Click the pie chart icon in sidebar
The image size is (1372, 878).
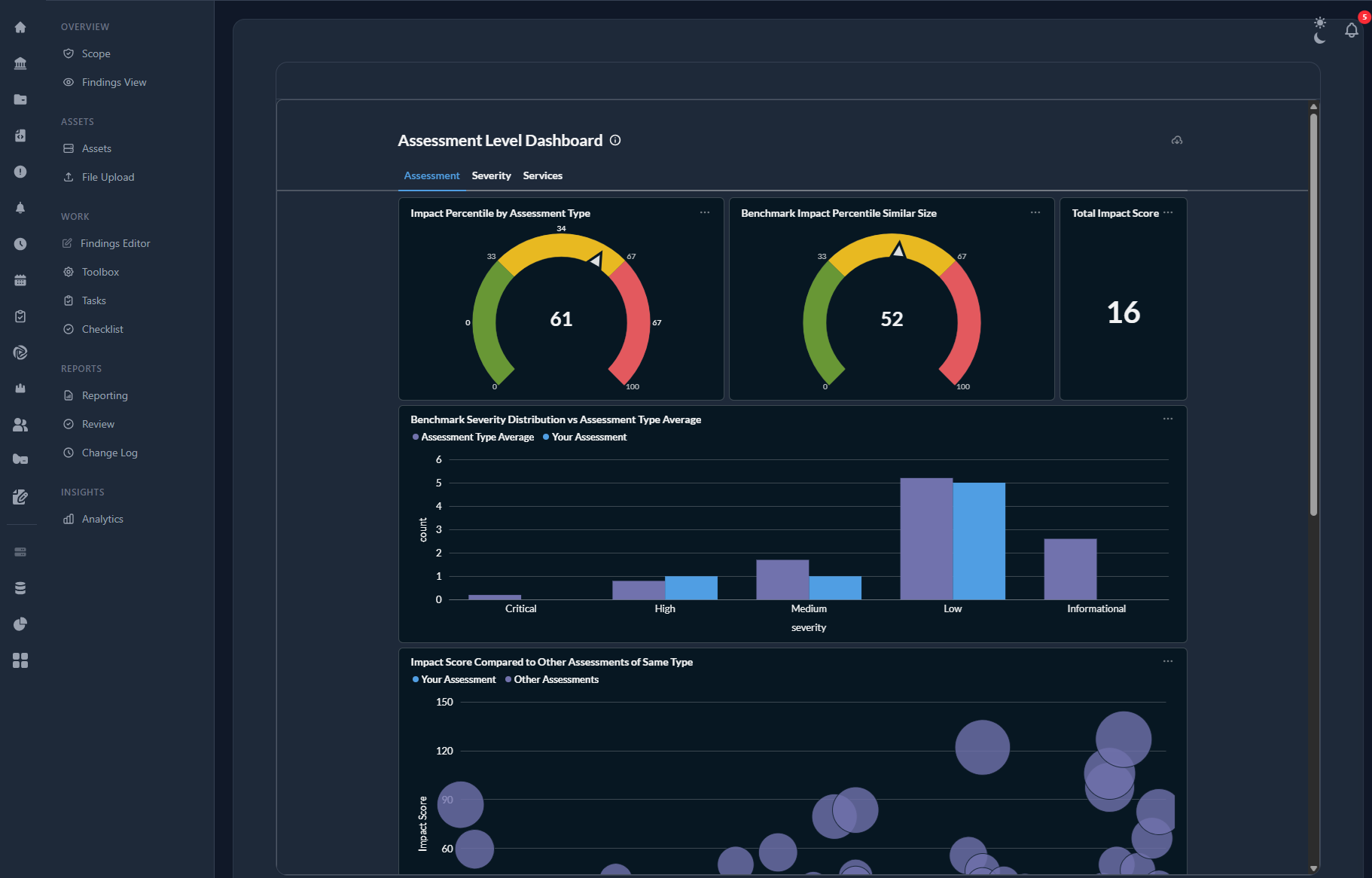tap(20, 624)
